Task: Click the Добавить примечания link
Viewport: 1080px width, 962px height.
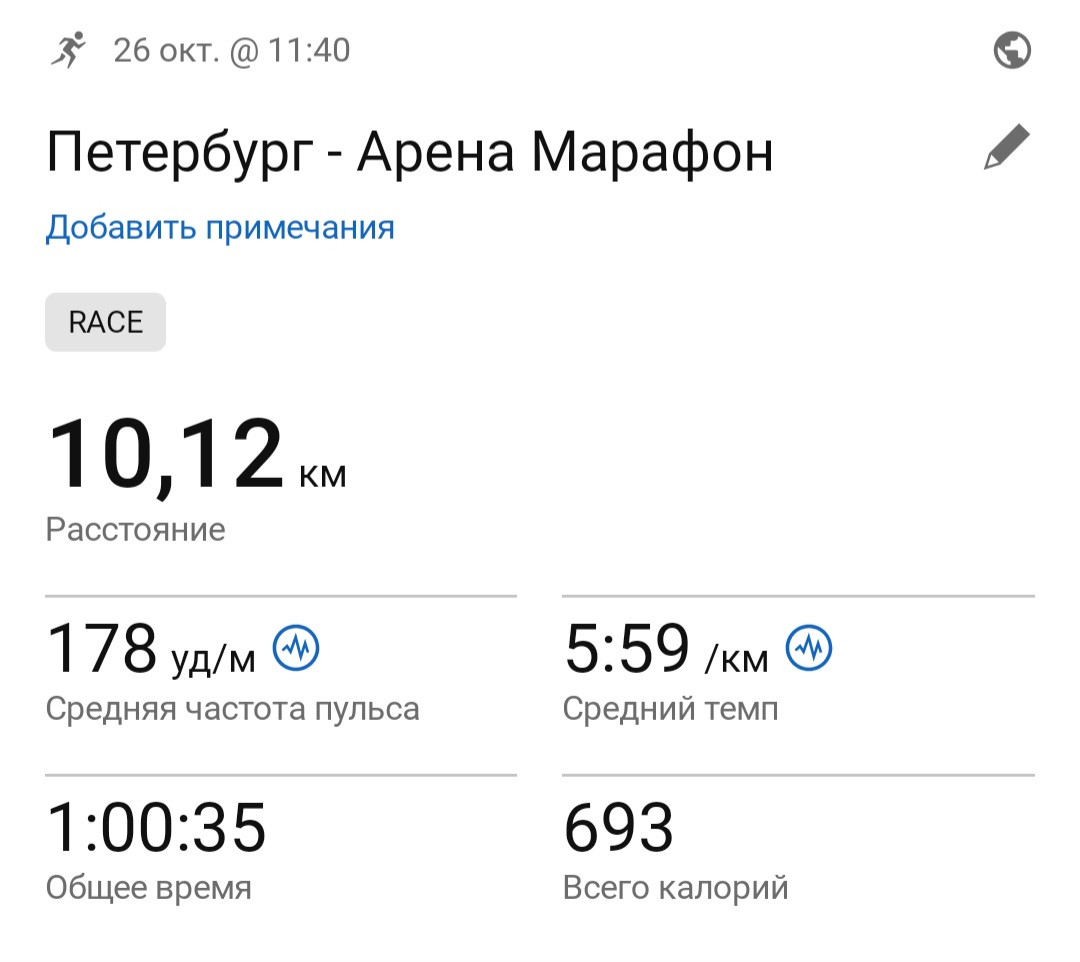Action: (x=220, y=227)
